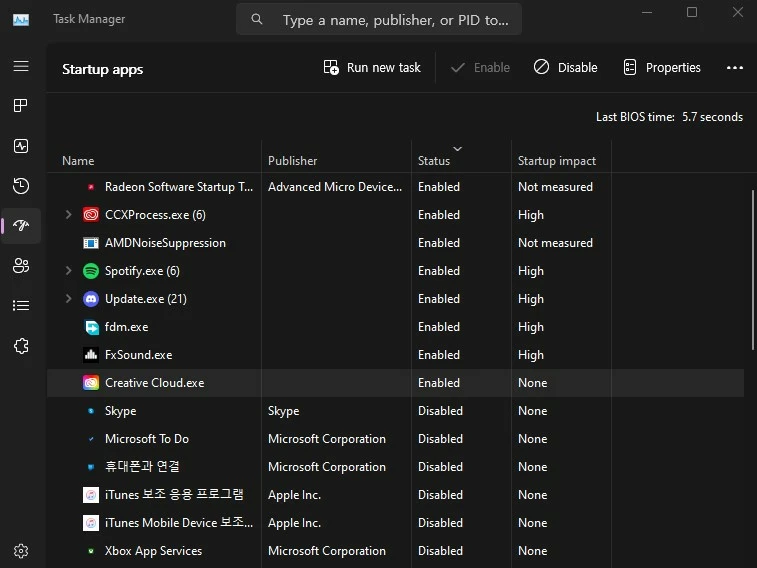Screen dimensions: 757x568
Task: Open Task Manager settings gear
Action: [21, 551]
